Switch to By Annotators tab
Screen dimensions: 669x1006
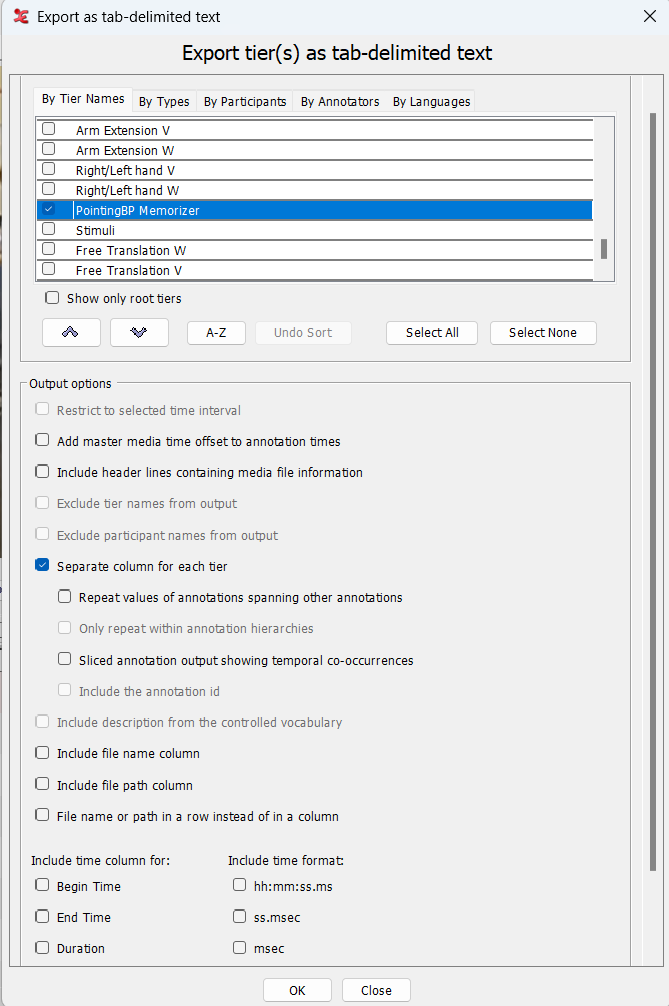340,101
